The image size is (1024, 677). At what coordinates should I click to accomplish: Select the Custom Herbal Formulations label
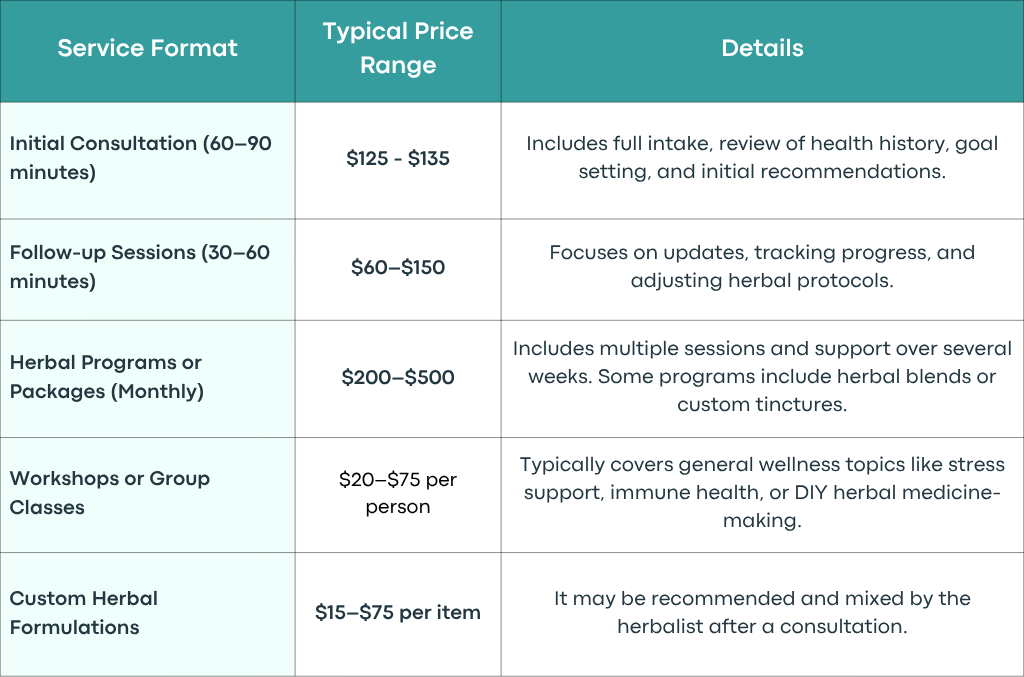[x=84, y=612]
